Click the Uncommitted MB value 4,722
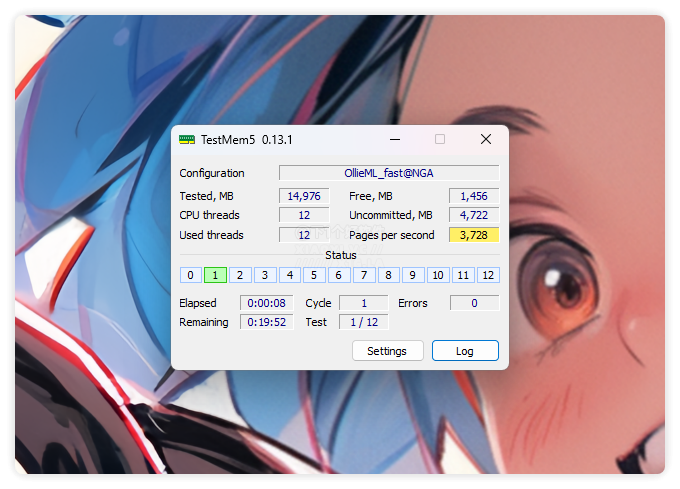 [x=474, y=215]
